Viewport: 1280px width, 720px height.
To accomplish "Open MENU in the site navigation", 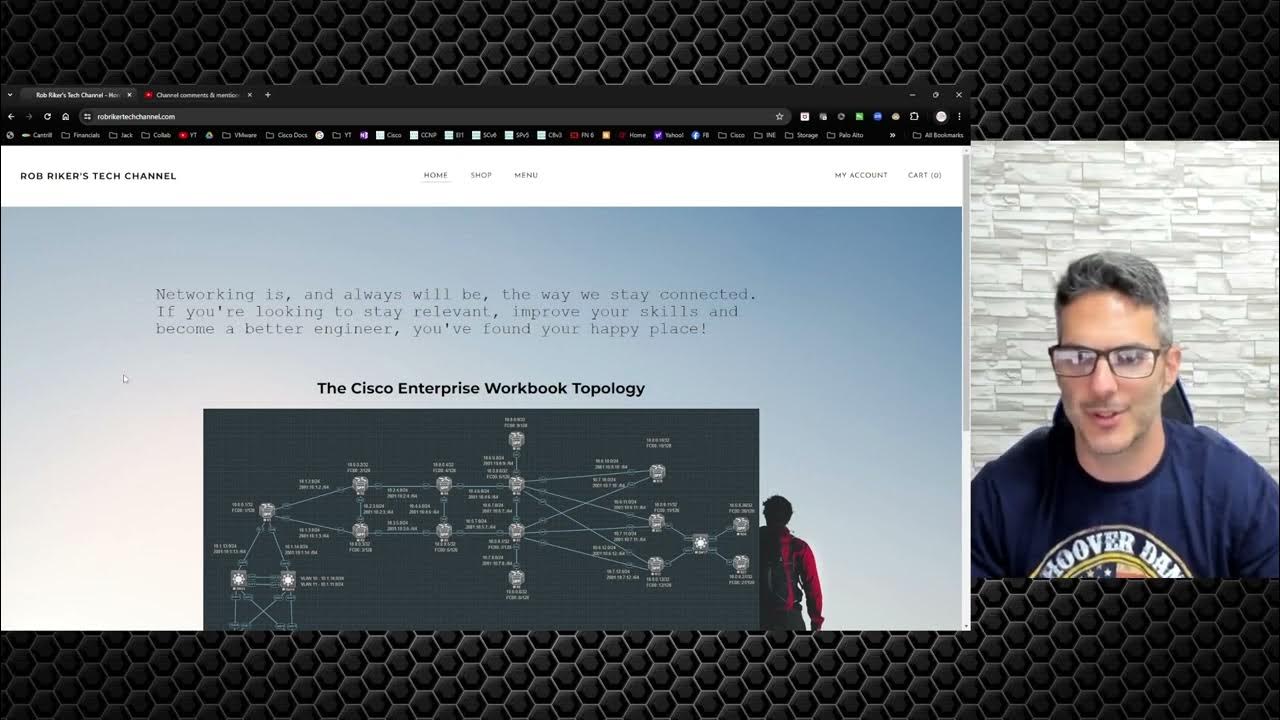I will [526, 175].
